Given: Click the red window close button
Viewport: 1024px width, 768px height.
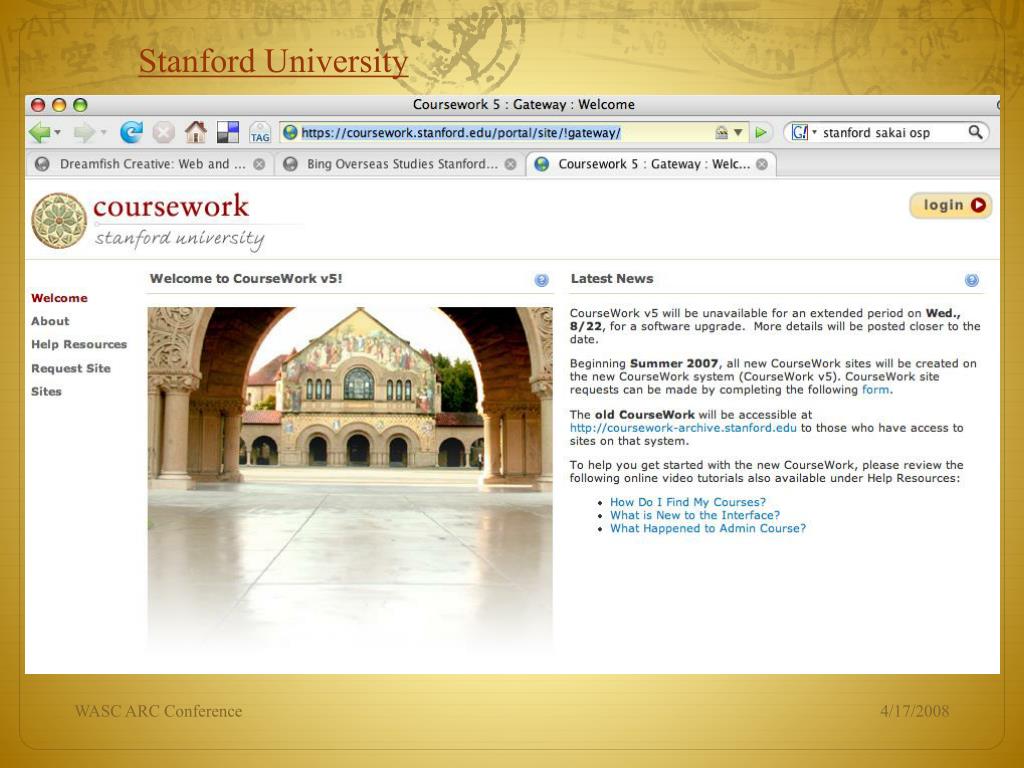Looking at the screenshot, I should click(39, 105).
